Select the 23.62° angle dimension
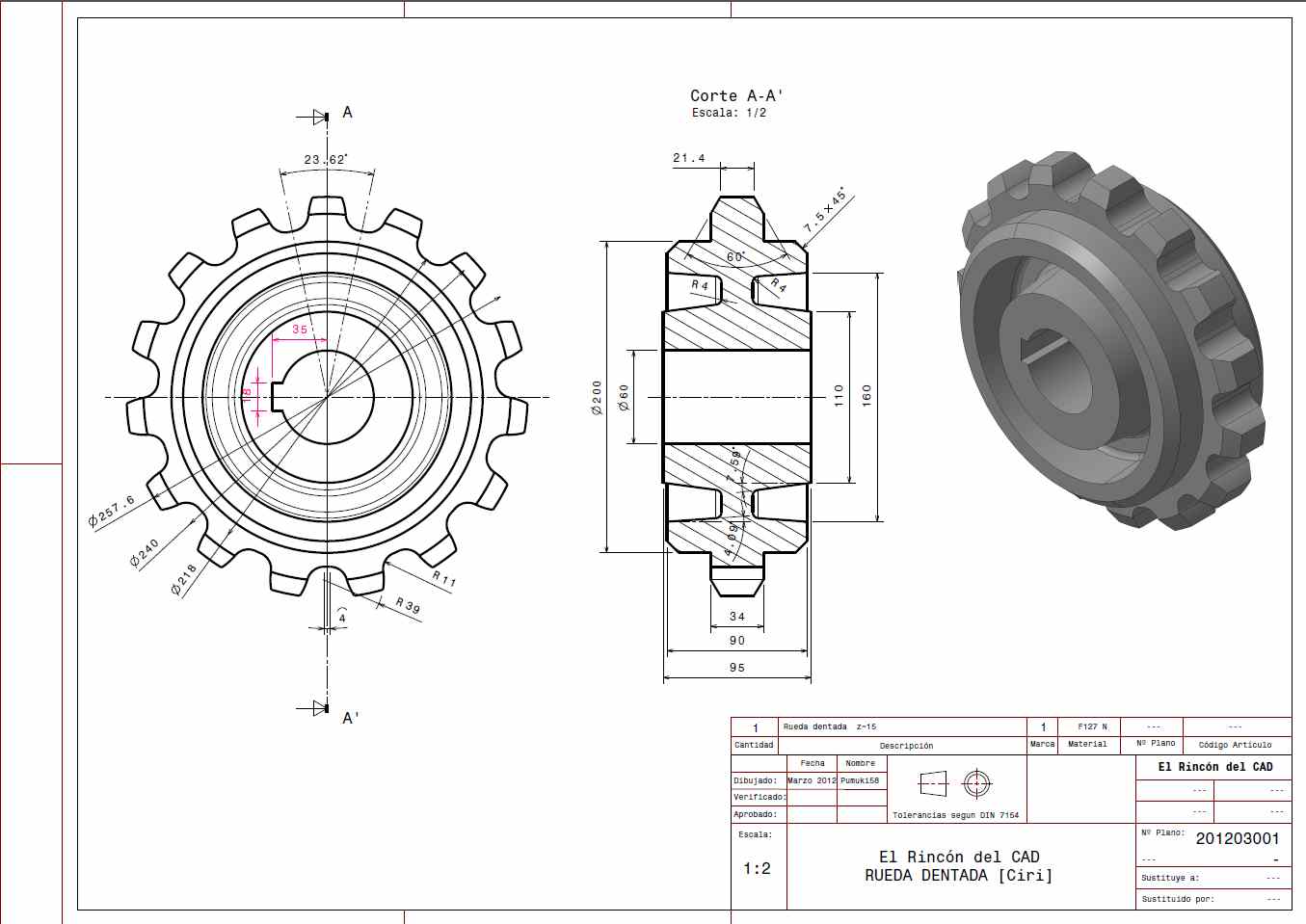This screenshot has height=924, width=1306. pos(326,160)
